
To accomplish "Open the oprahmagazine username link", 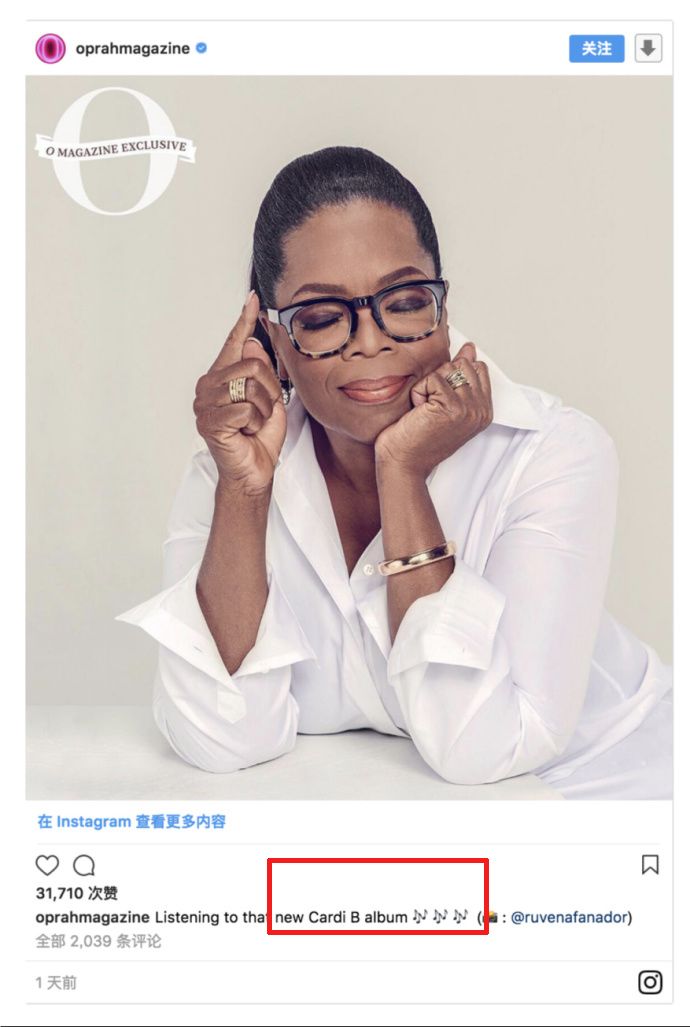I will pos(132,48).
